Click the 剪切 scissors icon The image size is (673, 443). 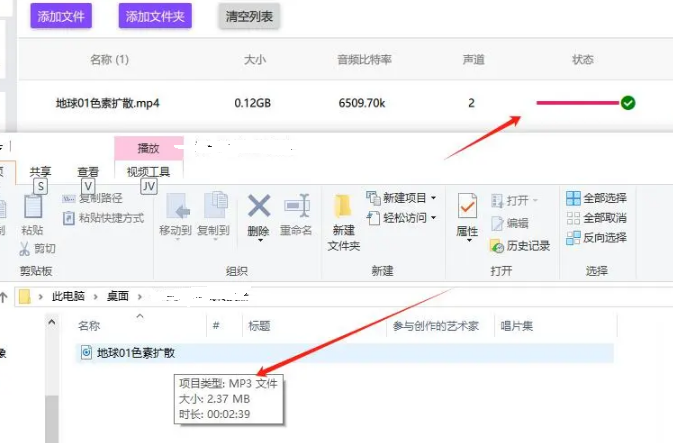point(24,249)
